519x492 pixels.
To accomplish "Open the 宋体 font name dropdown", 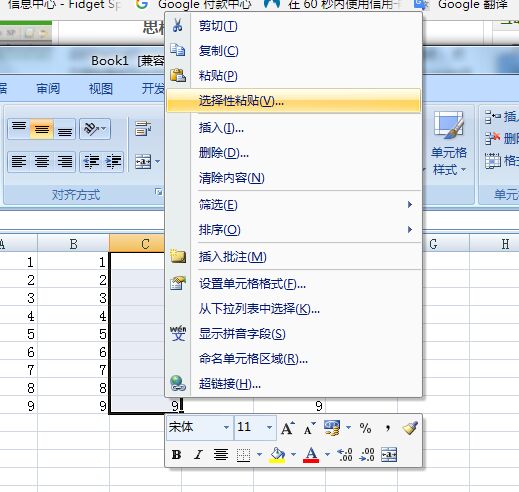I will [226, 427].
